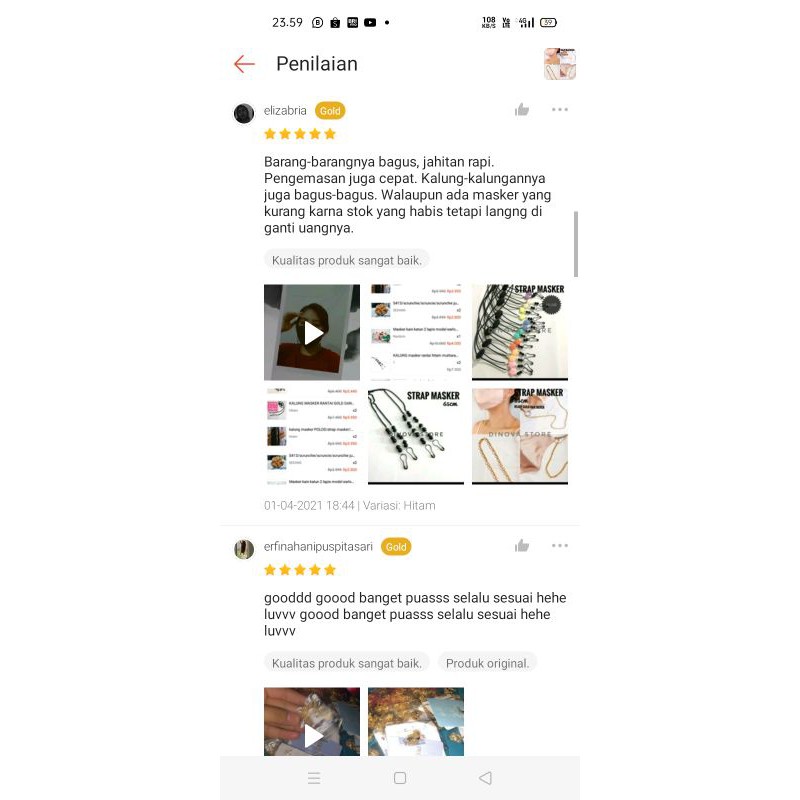Tap erfinahanipuspitasari's profile avatar
This screenshot has height=800, width=800.
point(244,549)
